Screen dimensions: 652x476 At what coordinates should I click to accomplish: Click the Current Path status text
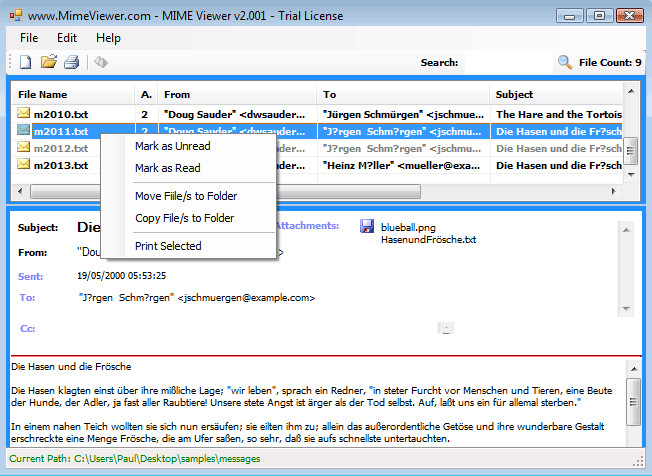(135, 459)
